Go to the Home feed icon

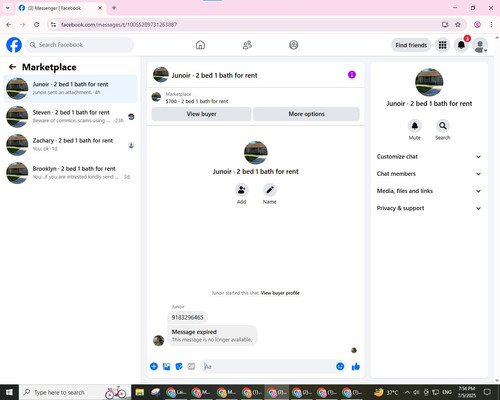click(200, 45)
